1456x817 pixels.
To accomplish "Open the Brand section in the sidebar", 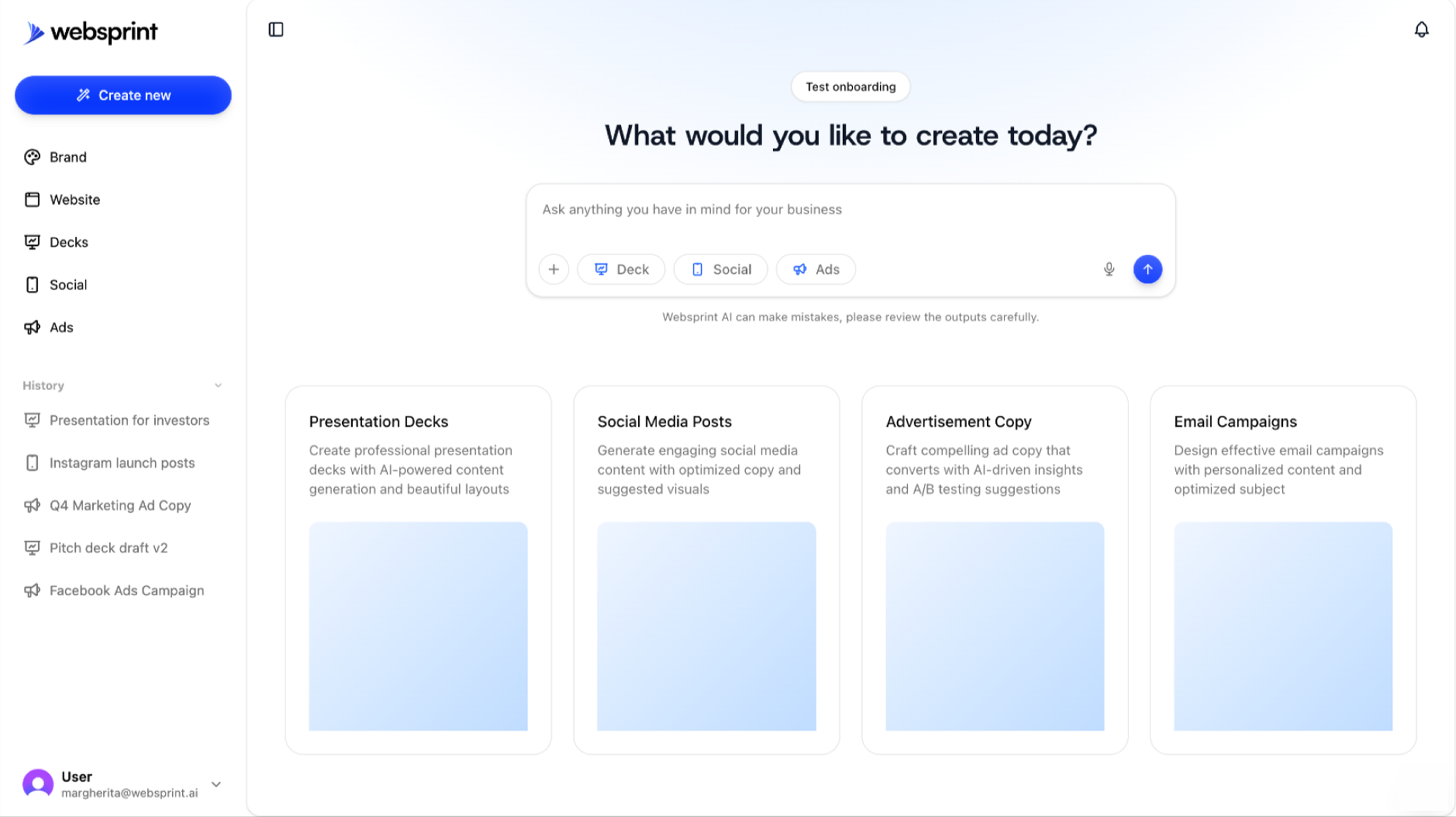I will [67, 157].
